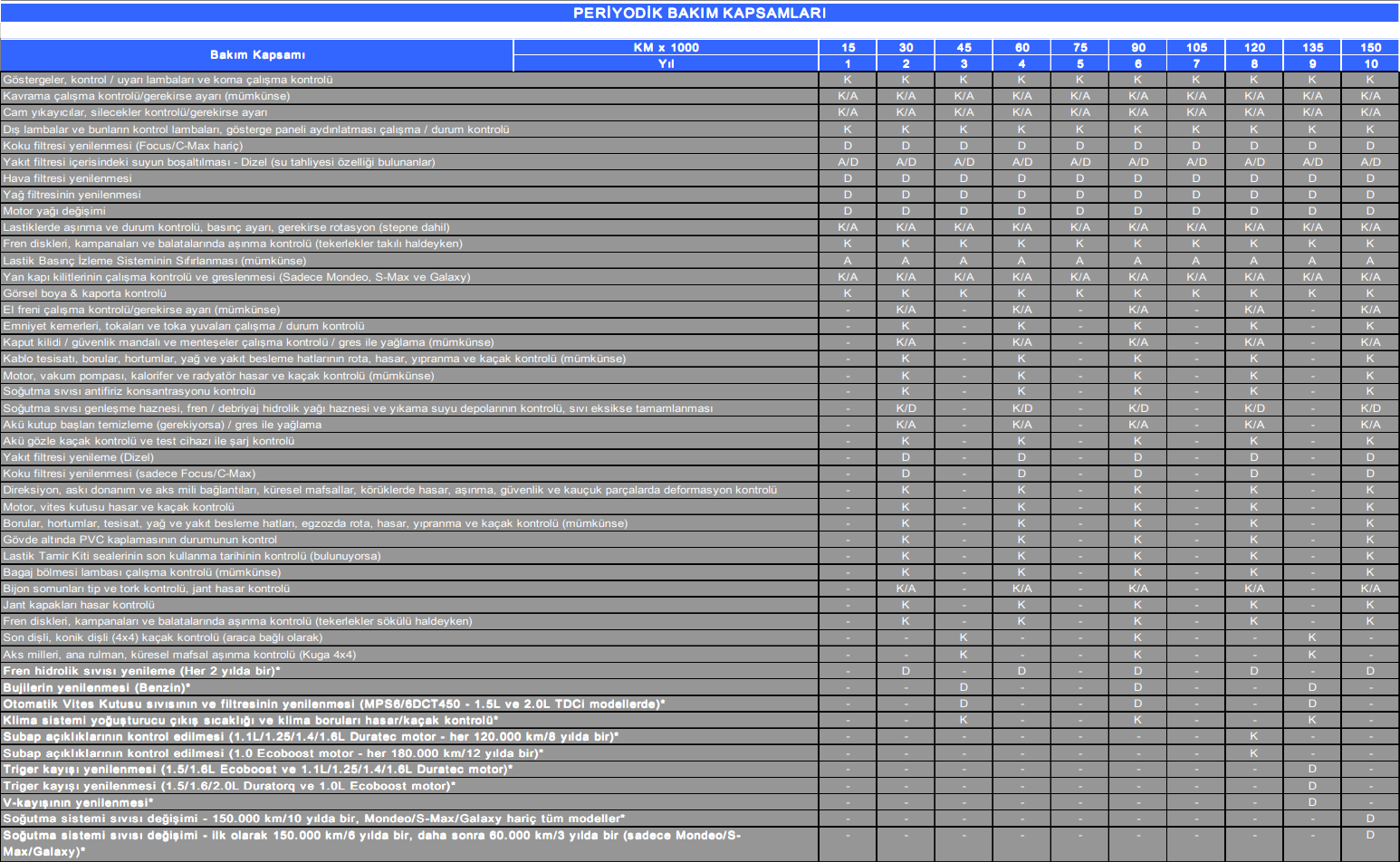Select the Gövde altında PVC kaplamasının row label
This screenshot has height=862, width=1400.
click(140, 540)
